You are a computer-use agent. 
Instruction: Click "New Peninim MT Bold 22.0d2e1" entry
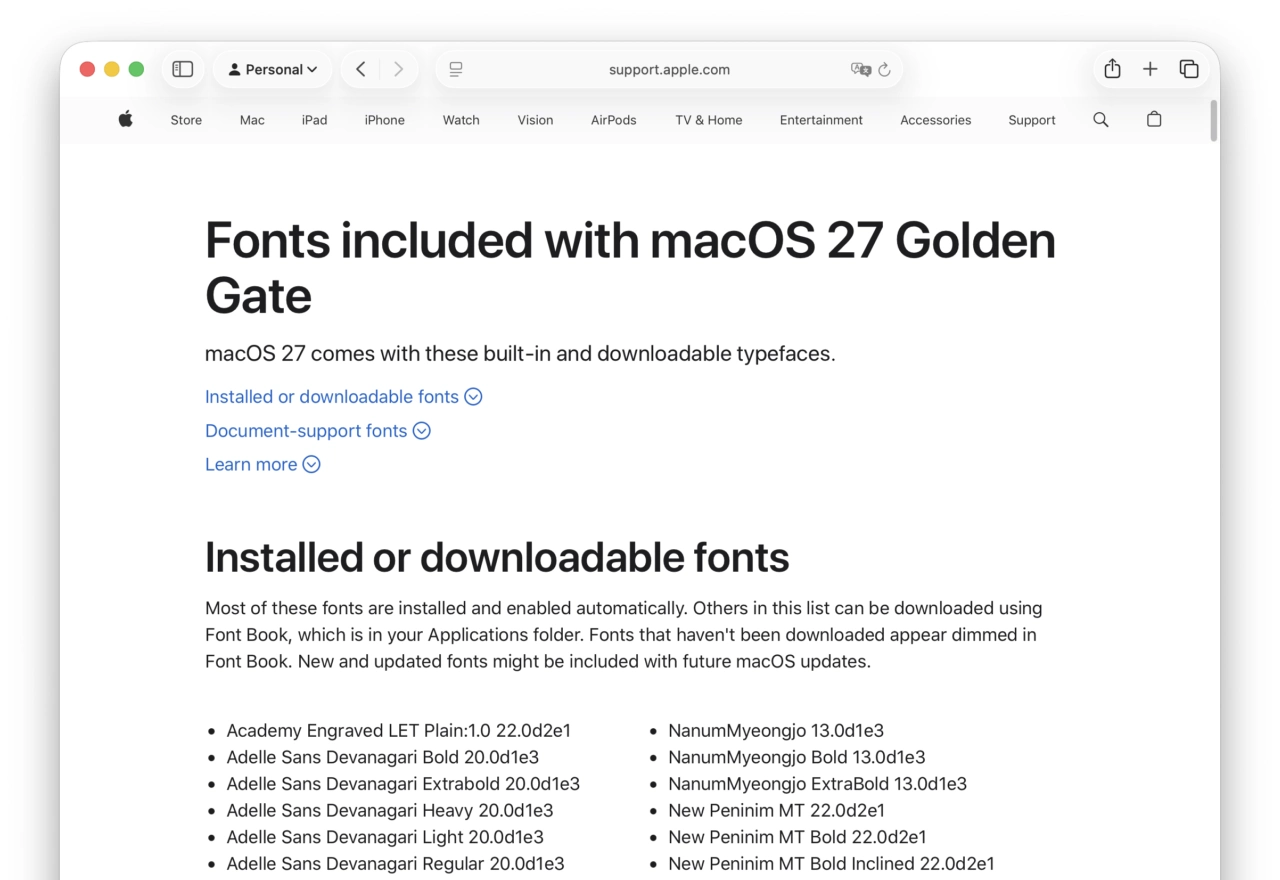pos(797,837)
